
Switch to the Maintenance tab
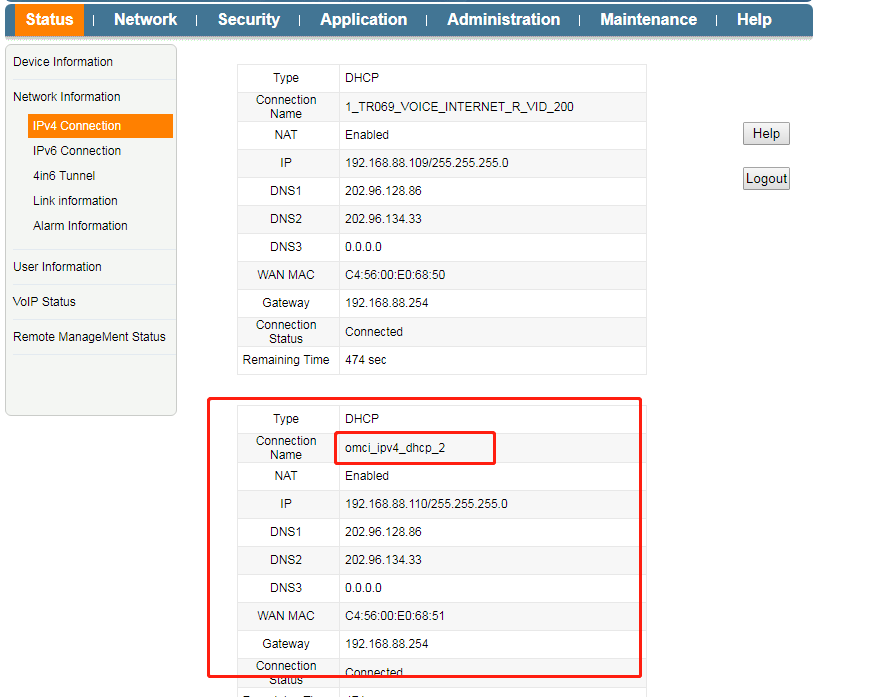(x=648, y=19)
